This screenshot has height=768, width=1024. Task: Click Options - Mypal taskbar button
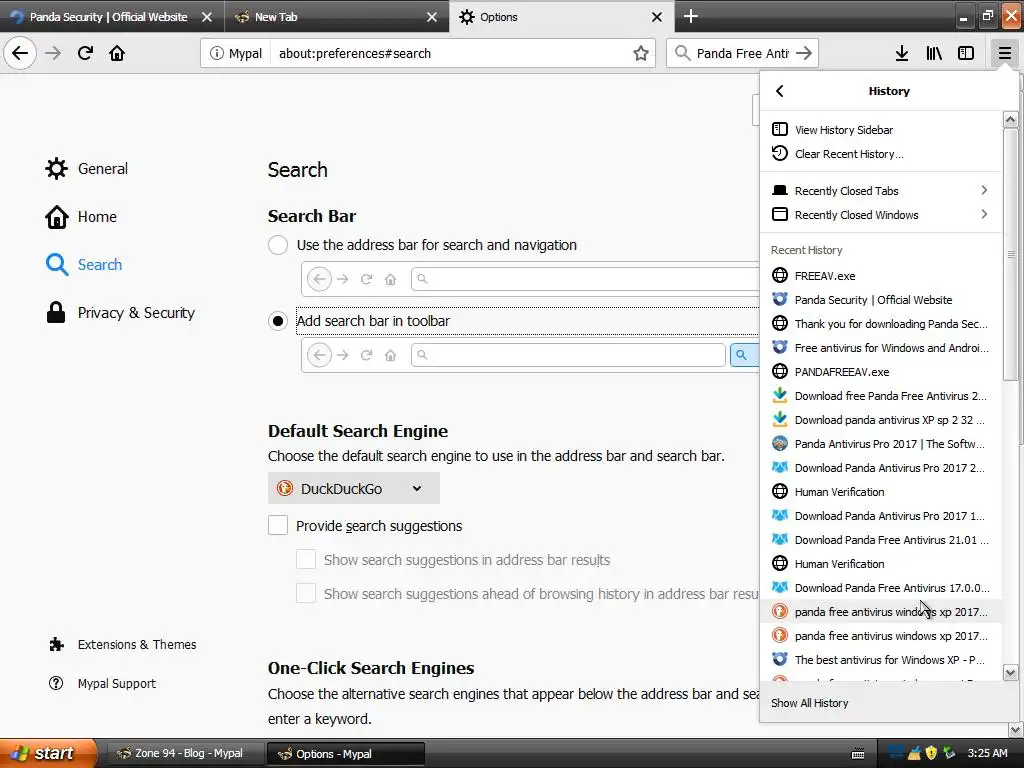(x=345, y=754)
